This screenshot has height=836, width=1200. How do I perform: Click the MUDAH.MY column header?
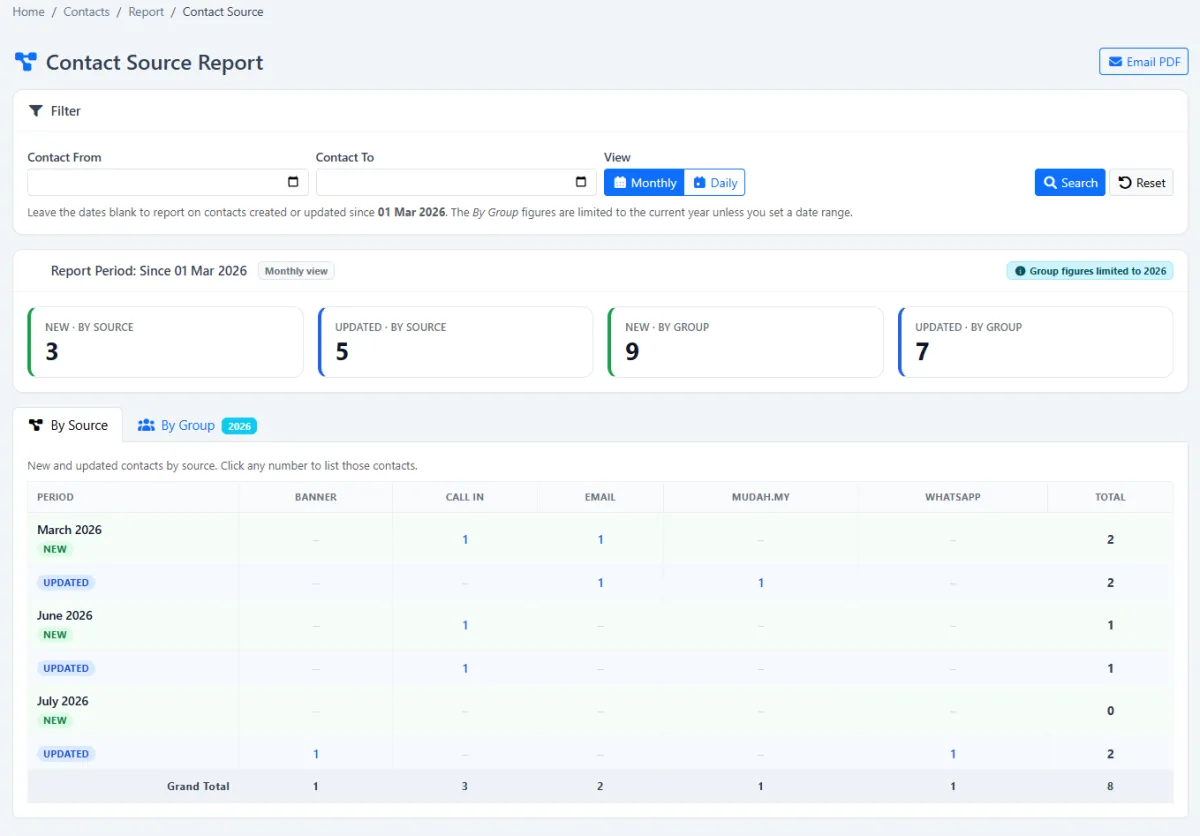click(761, 497)
